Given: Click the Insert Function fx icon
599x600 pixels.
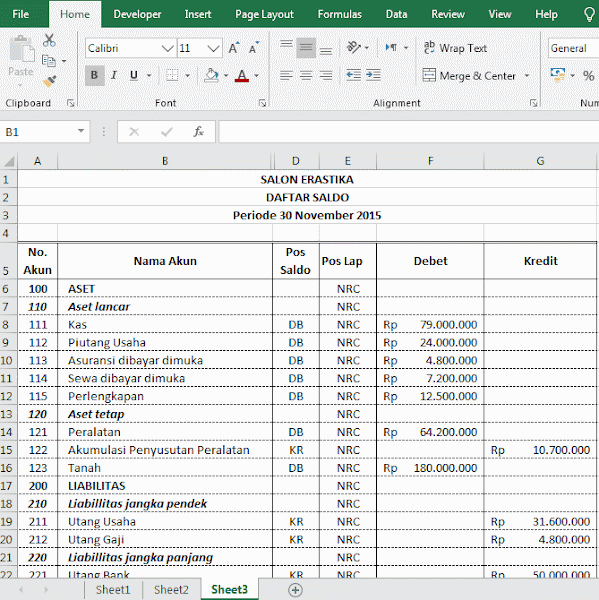Looking at the screenshot, I should 198,132.
